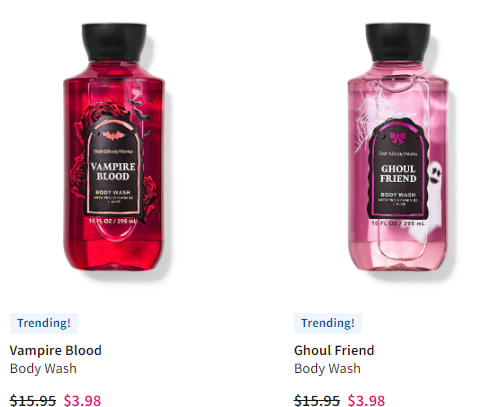
Task: Open the Ghoul Friend body wash product image
Action: coord(398,147)
